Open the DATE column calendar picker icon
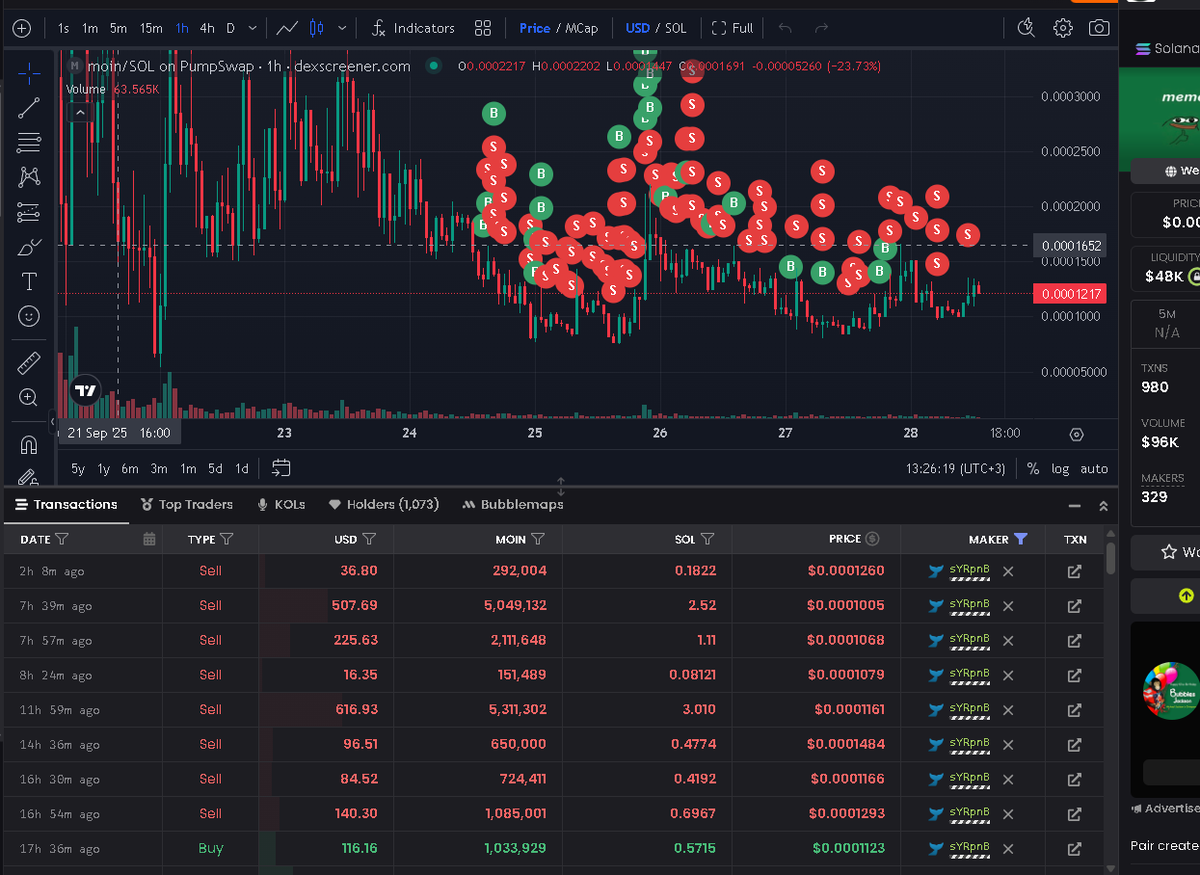Screen dimensions: 1200x875 [149, 539]
